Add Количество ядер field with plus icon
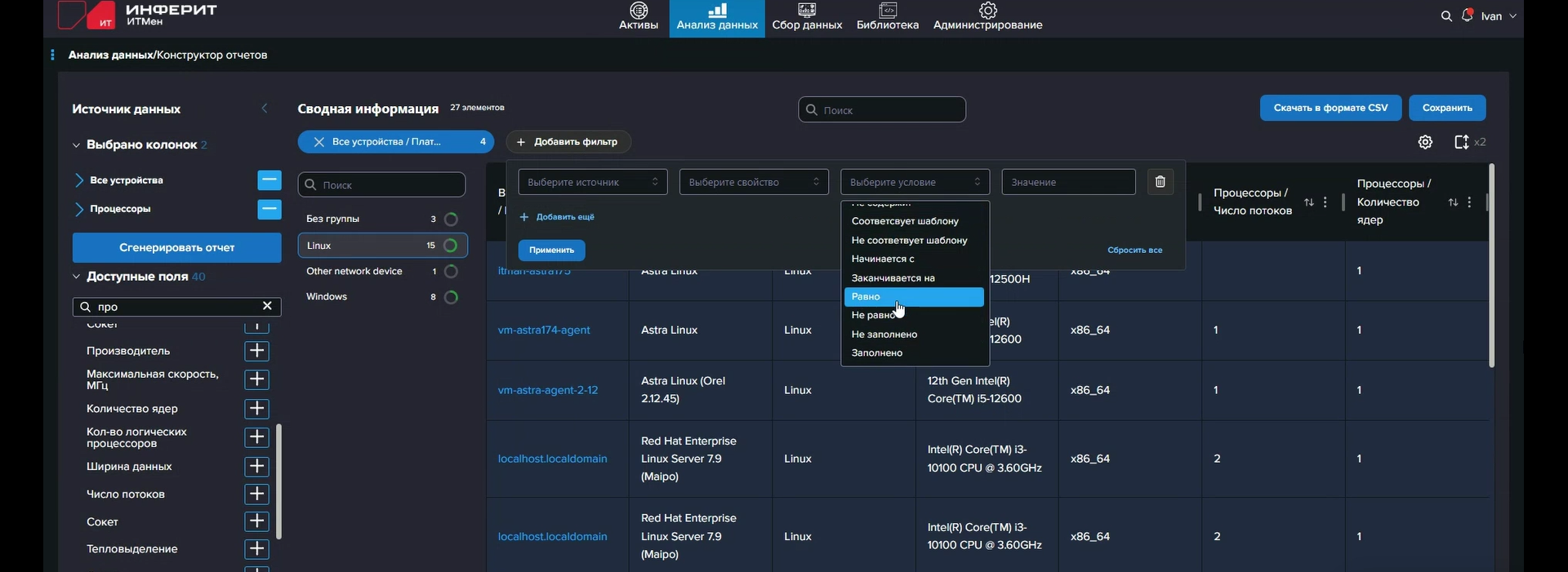The width and height of the screenshot is (1568, 572). 256,409
